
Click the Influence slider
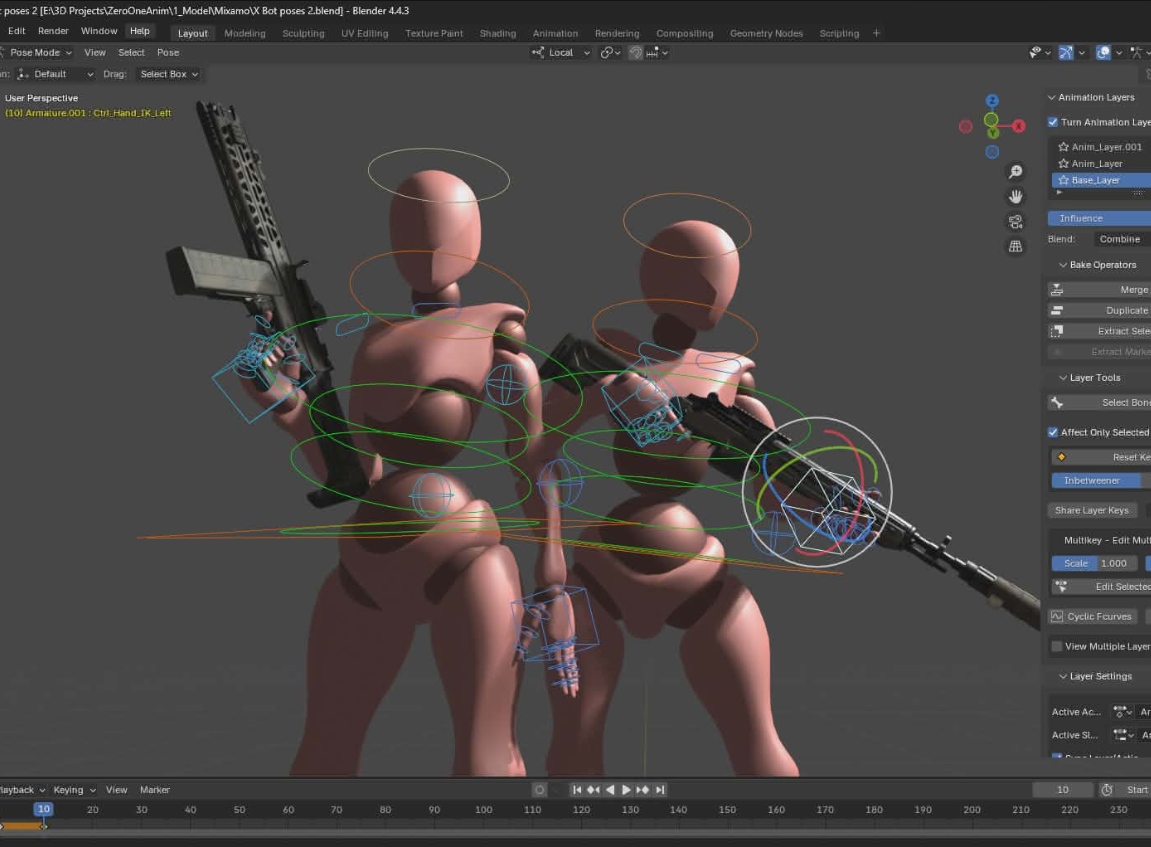click(x=1098, y=218)
